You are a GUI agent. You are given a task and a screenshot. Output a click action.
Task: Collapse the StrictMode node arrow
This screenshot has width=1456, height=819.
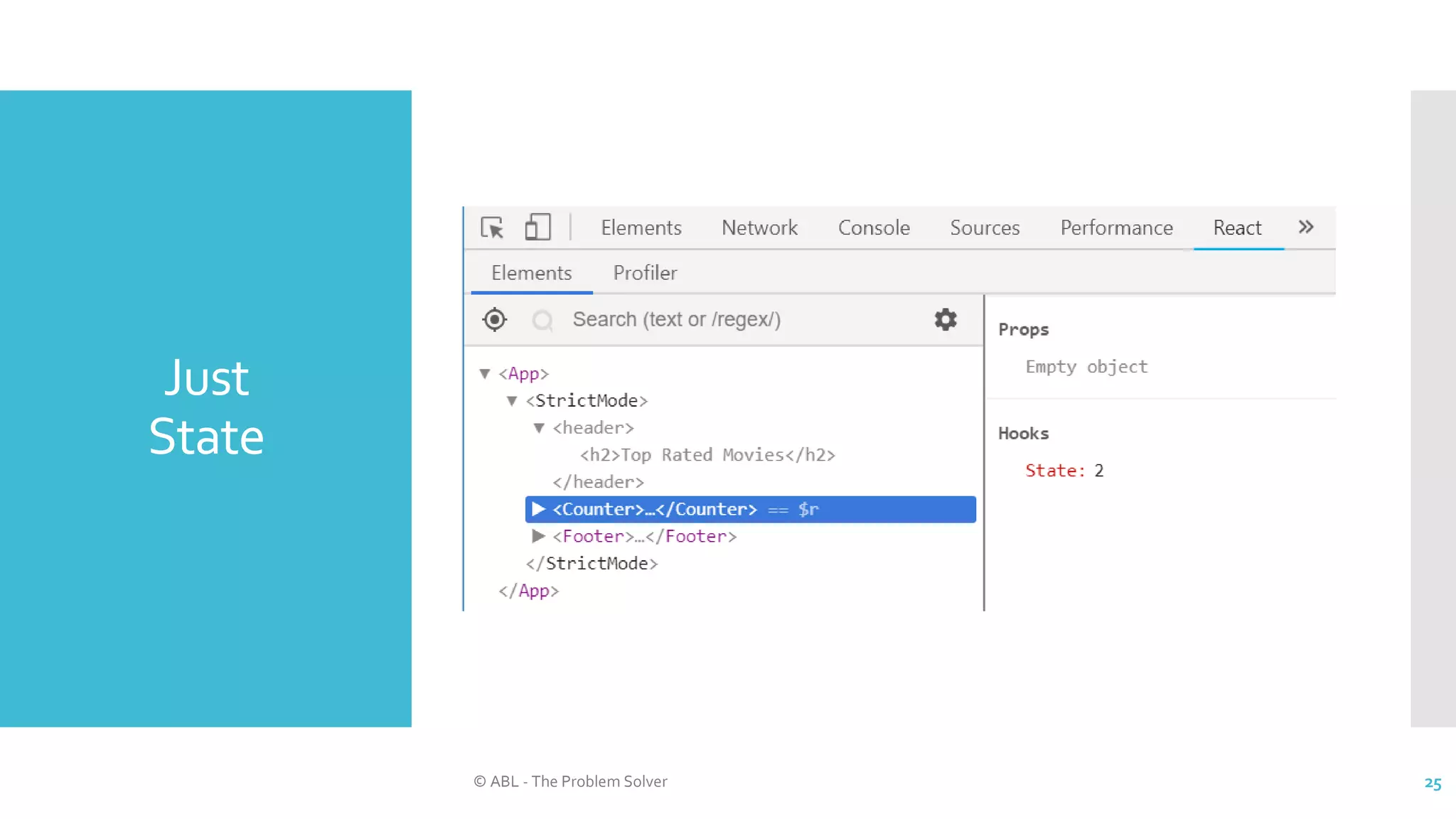point(512,401)
